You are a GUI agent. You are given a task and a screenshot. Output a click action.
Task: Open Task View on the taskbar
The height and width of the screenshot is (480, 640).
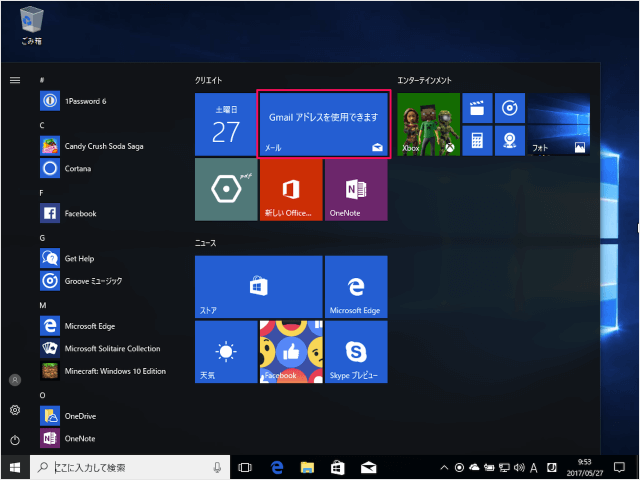pos(245,467)
